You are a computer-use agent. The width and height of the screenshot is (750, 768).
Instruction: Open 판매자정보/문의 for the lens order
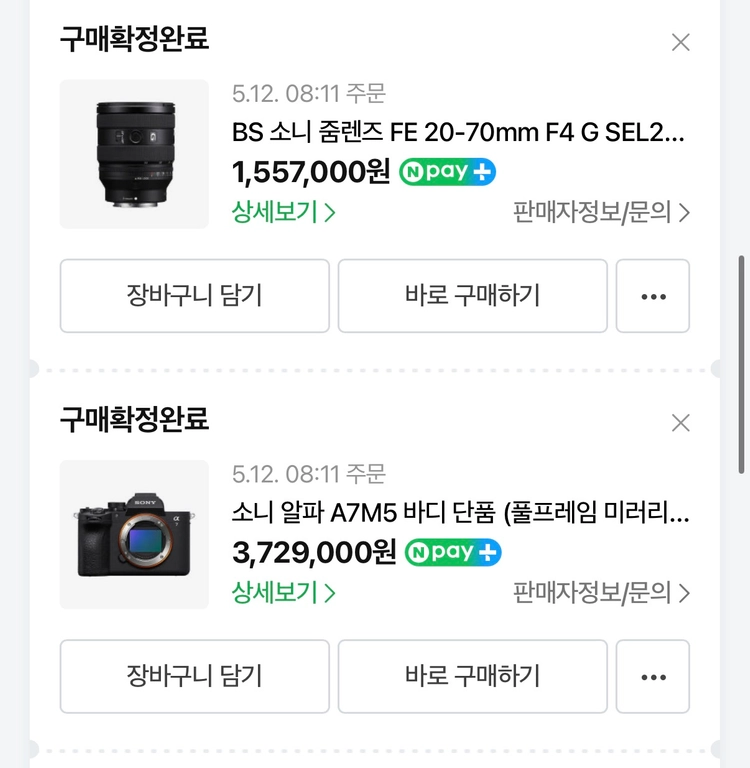click(x=601, y=213)
